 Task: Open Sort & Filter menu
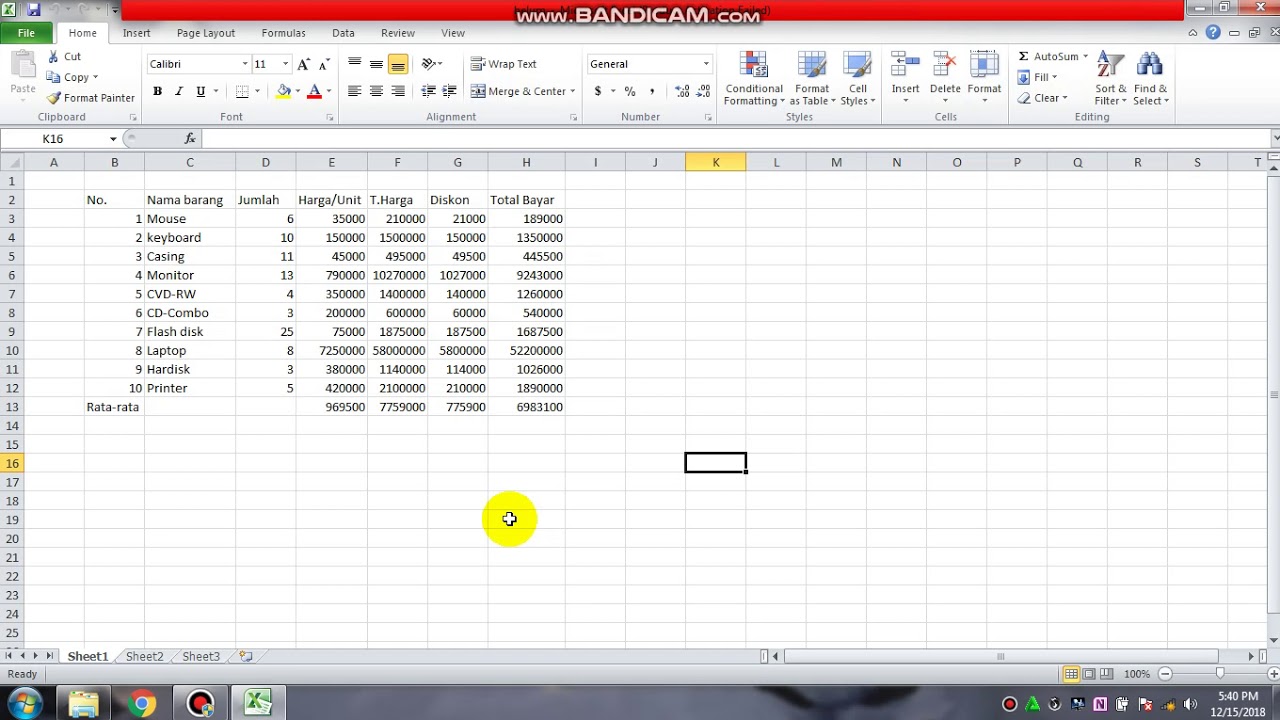point(1110,80)
